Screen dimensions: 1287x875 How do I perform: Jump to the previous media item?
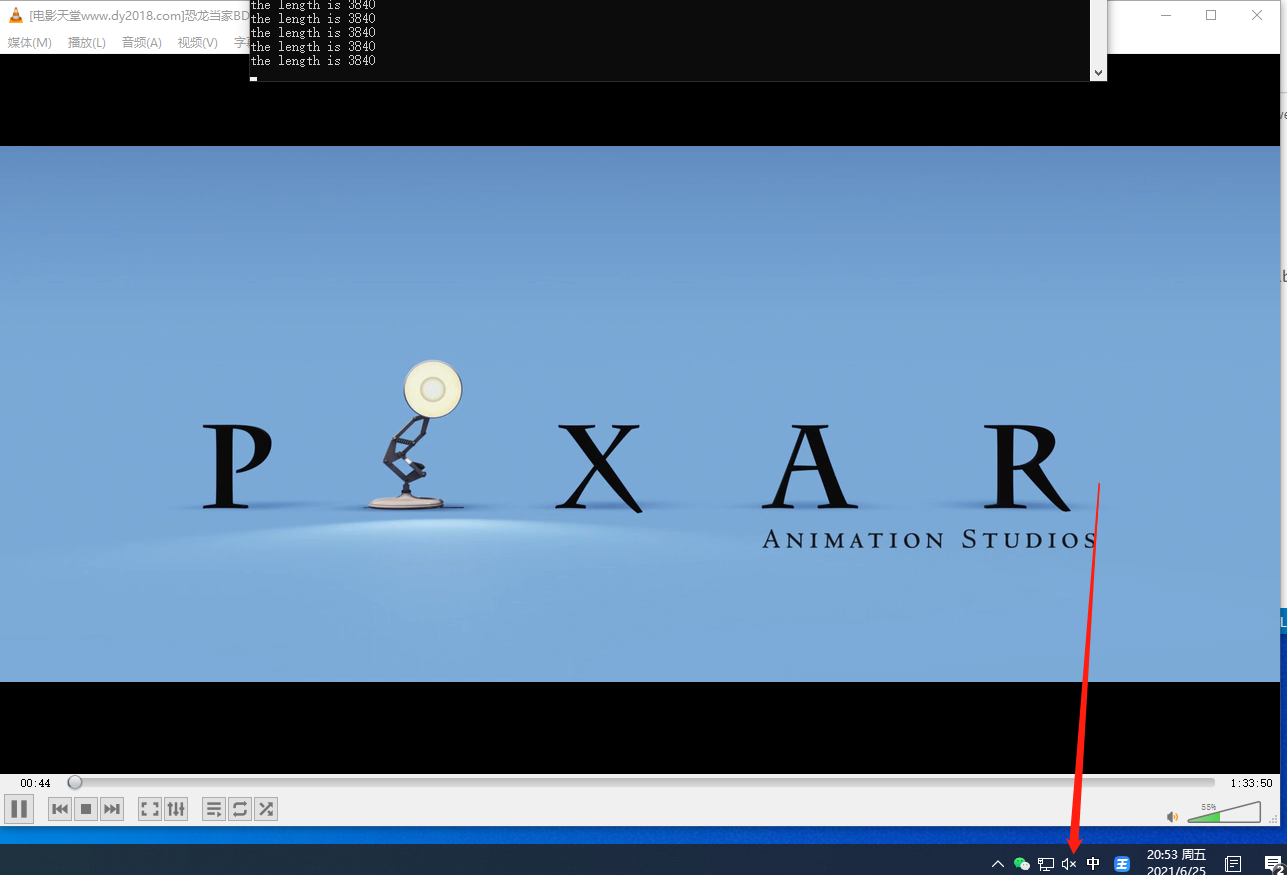pos(60,809)
